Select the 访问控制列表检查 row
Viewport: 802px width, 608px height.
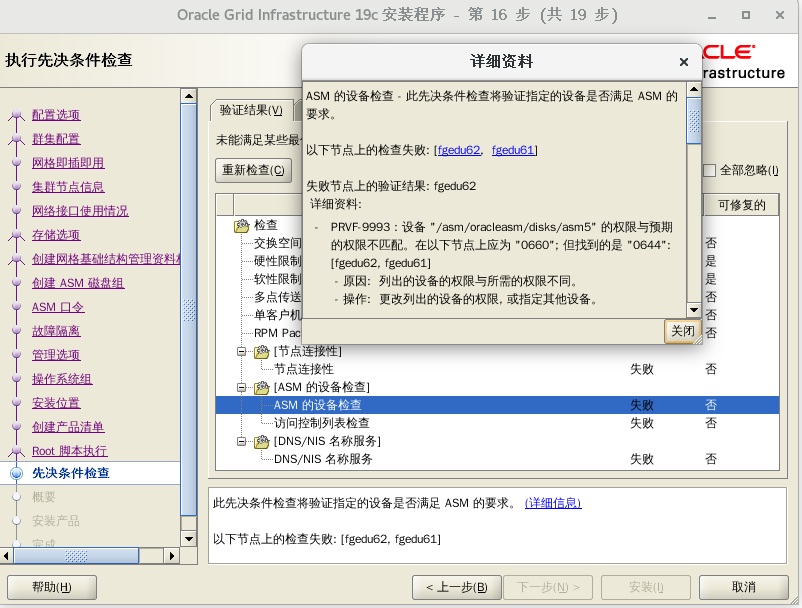[x=497, y=423]
